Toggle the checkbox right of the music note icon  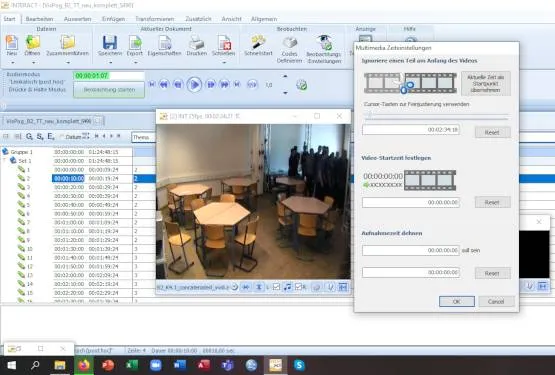point(299,287)
